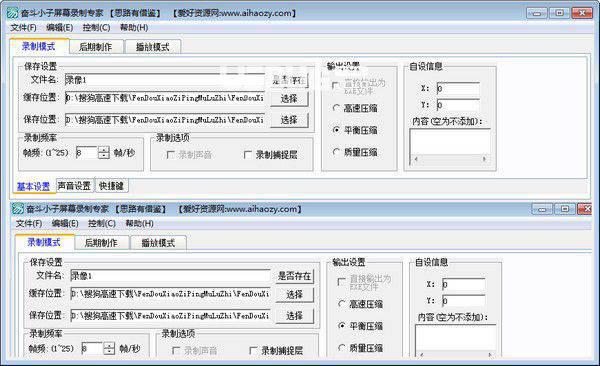Click 保存位置 path field in the bottom window

[170, 316]
